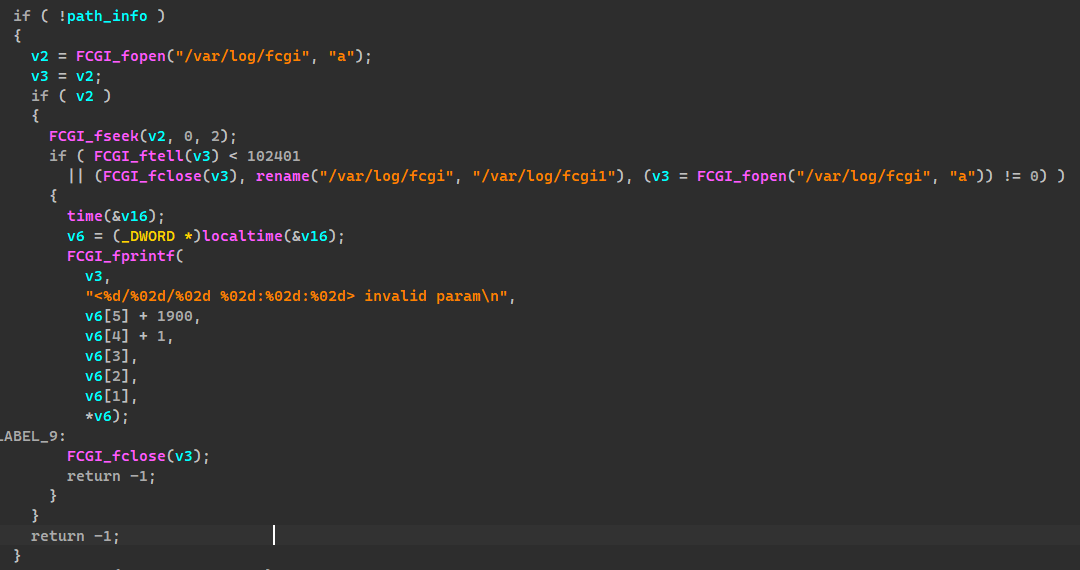The image size is (1080, 570).
Task: Select the _DWORD cast type
Action: coord(147,236)
